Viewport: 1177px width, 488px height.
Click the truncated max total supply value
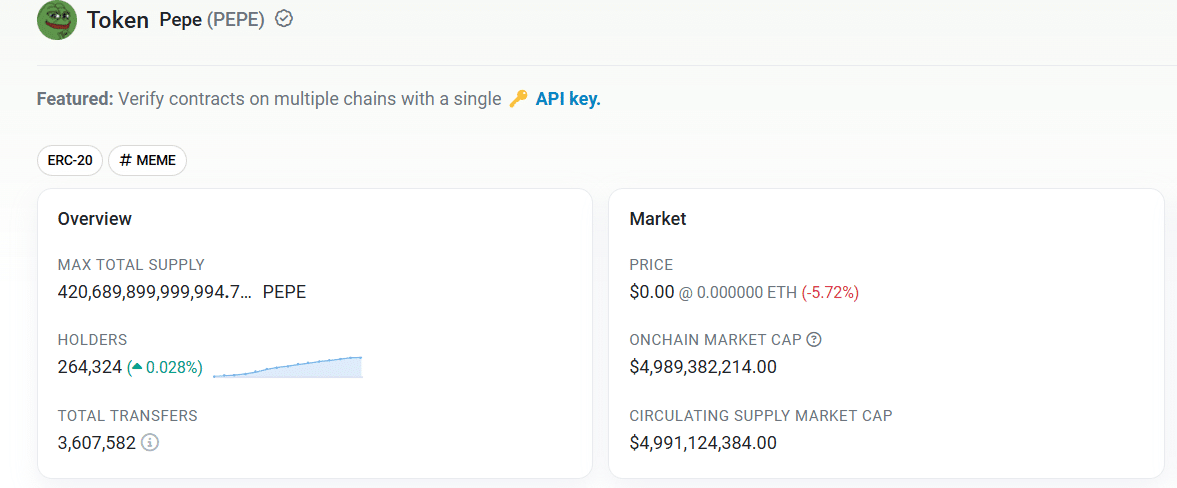coord(155,292)
